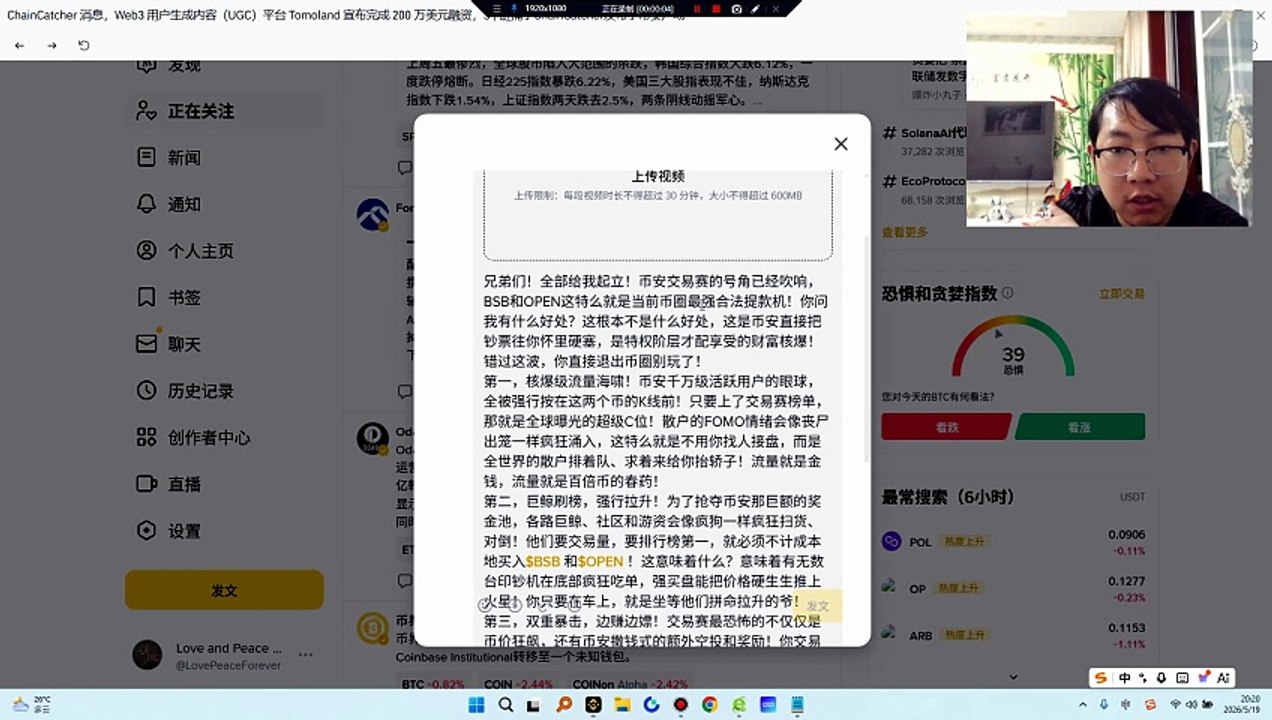Open the Chrome icon in the taskbar

710,705
